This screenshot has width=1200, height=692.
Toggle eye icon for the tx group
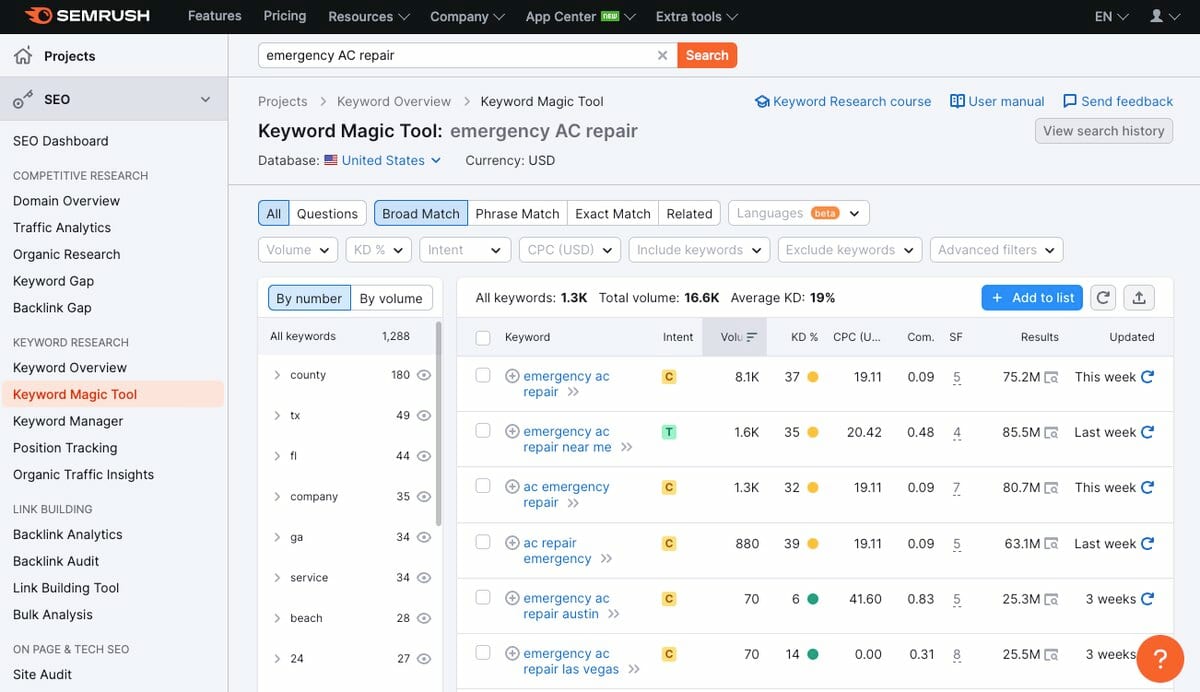tap(424, 415)
